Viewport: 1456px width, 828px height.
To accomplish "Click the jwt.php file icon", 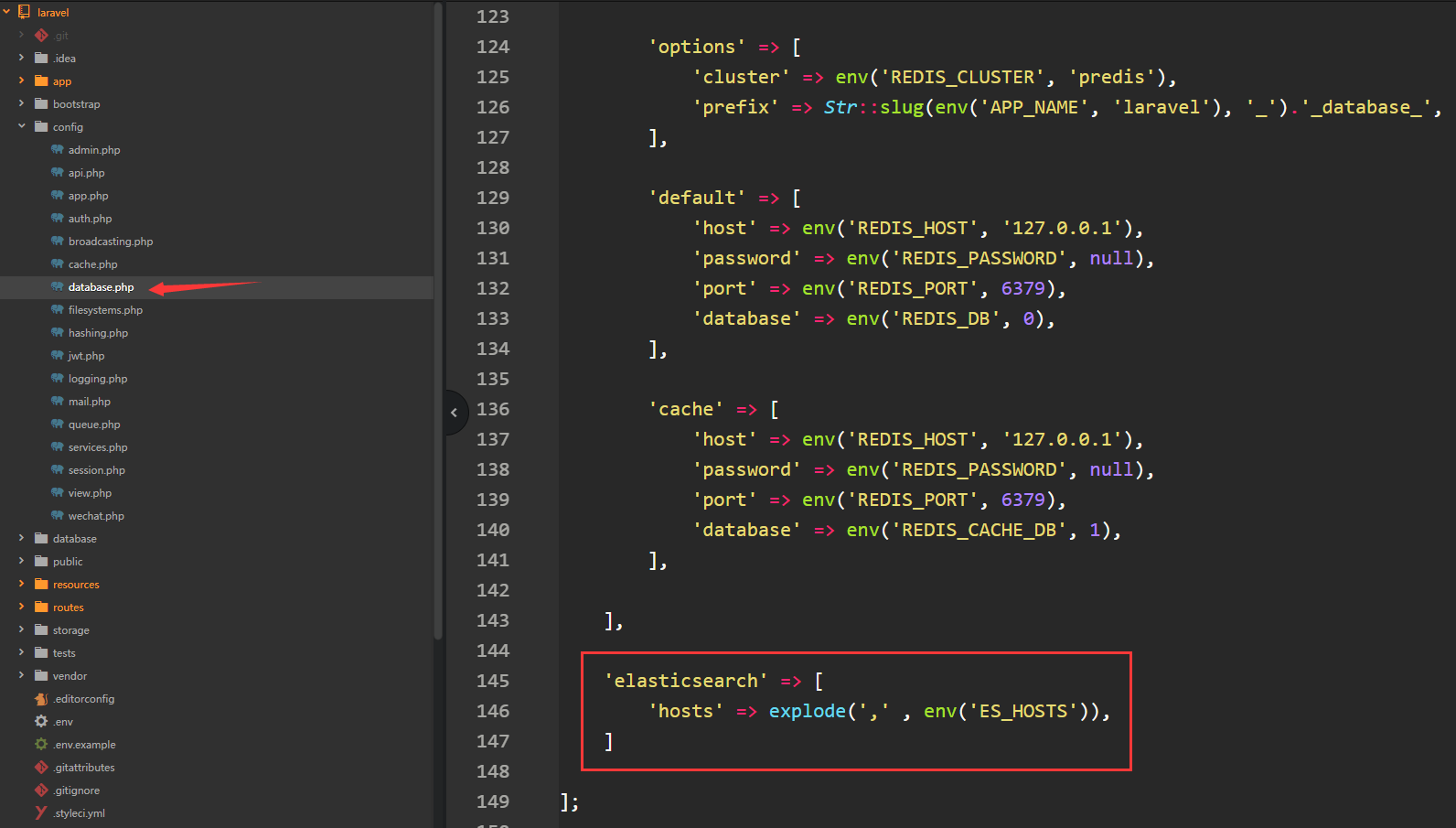I will point(58,355).
